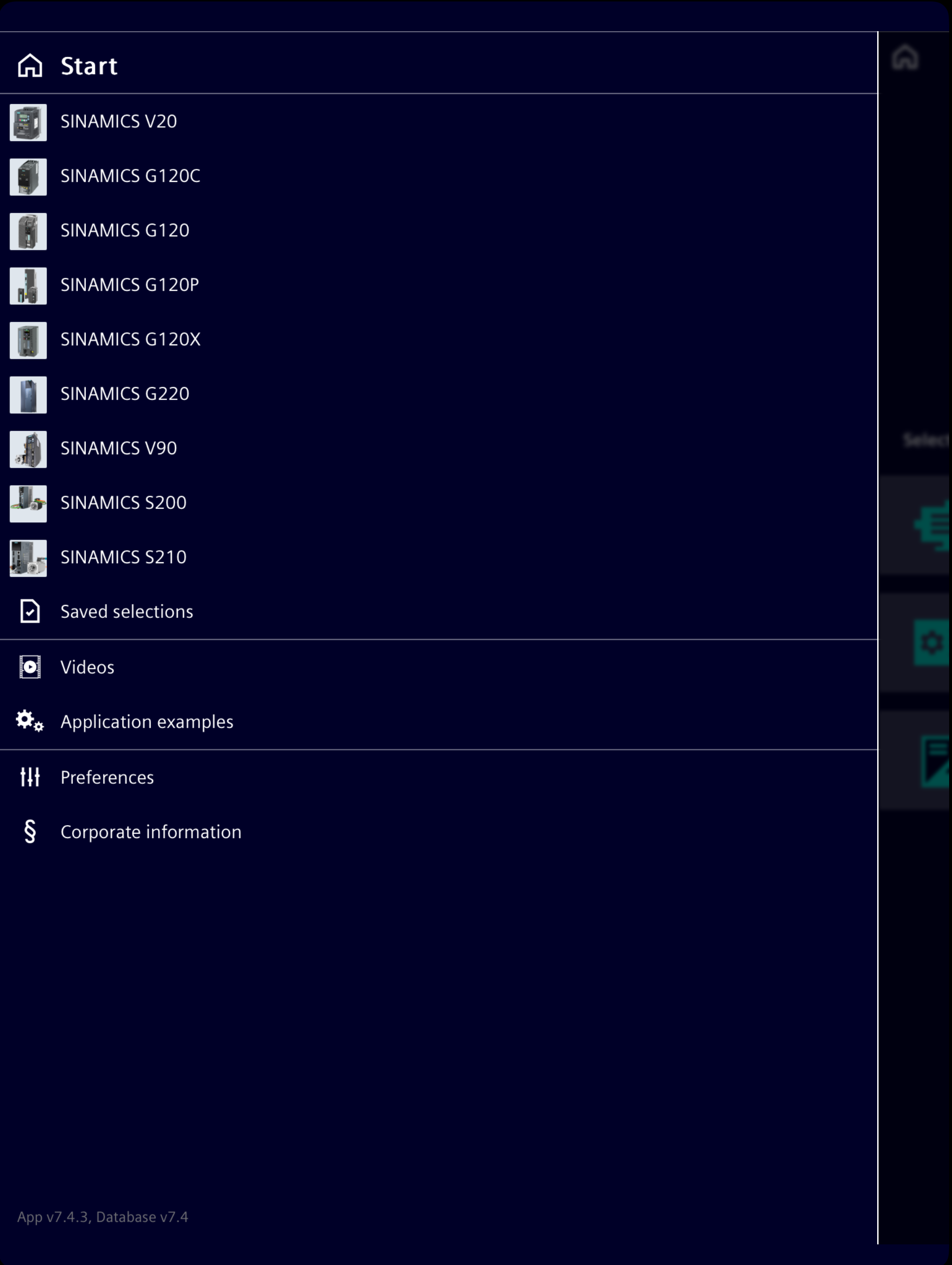Click the app version text at the bottom

[x=102, y=1217]
